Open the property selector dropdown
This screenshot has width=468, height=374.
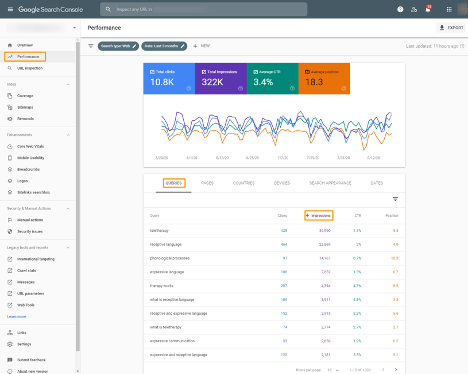pos(41,28)
